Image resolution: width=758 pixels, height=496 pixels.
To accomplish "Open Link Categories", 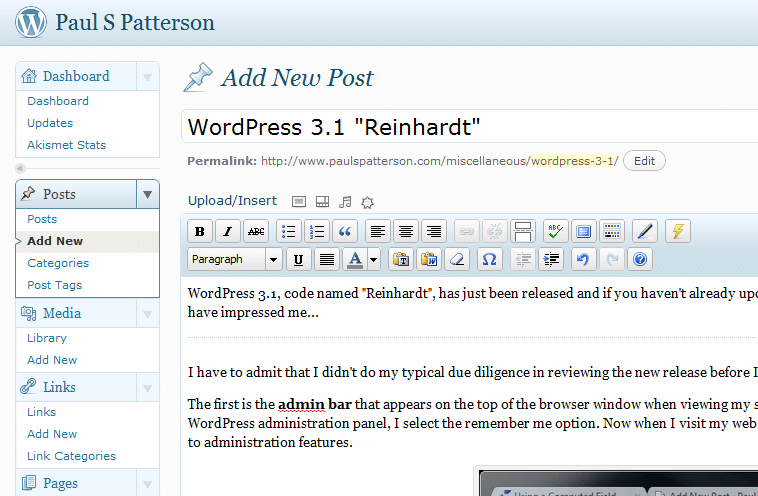I will tap(72, 456).
